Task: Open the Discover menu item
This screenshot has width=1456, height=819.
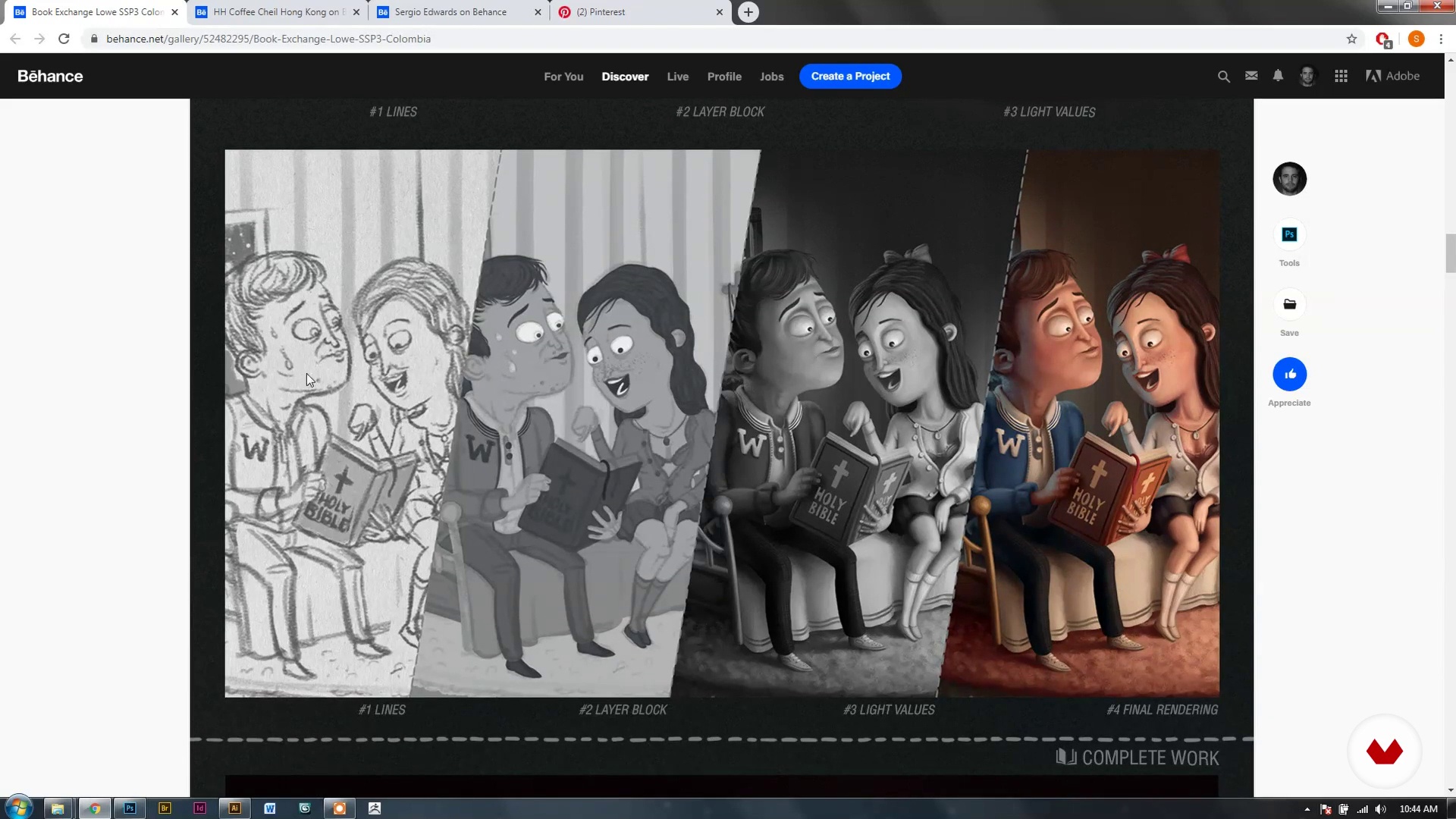Action: [x=625, y=77]
